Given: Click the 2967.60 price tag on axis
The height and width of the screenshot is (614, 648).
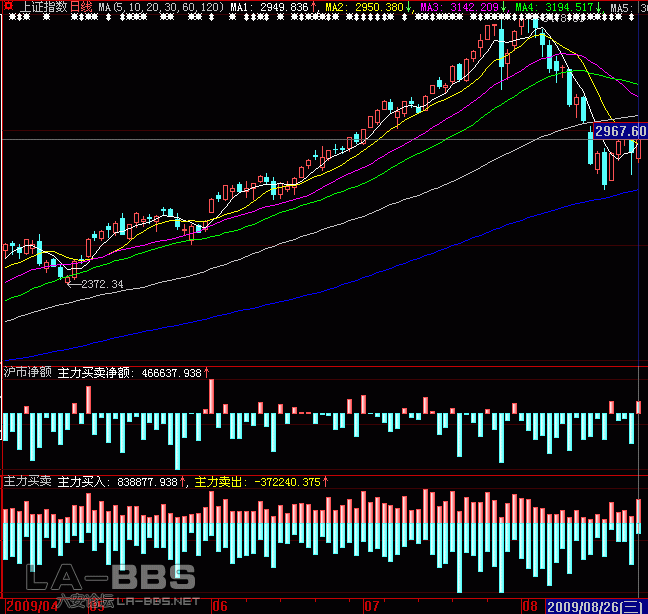Looking at the screenshot, I should pyautogui.click(x=619, y=131).
